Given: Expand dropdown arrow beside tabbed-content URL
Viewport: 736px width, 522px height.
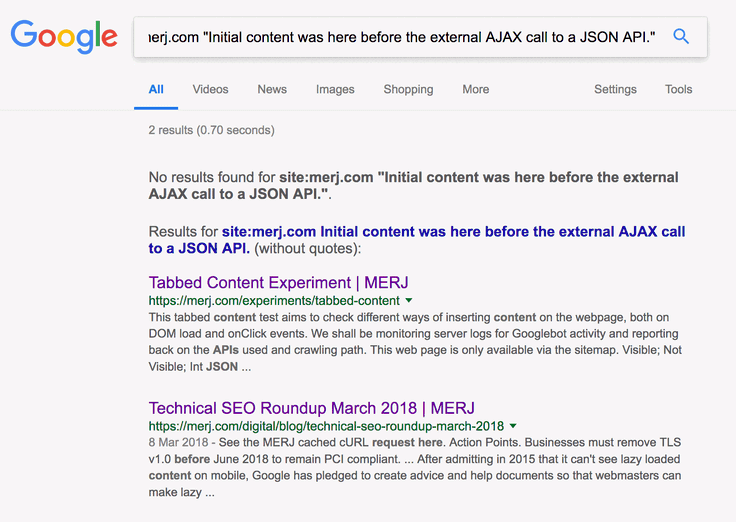Looking at the screenshot, I should pyautogui.click(x=409, y=300).
